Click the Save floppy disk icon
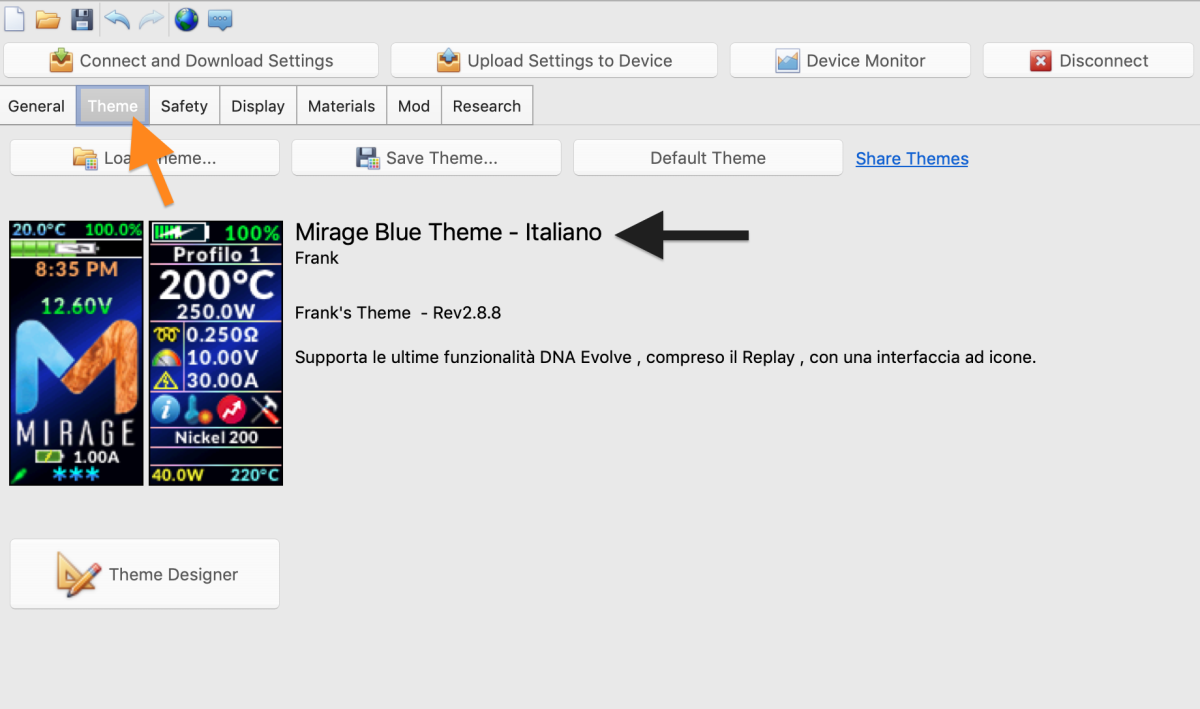 click(82, 19)
